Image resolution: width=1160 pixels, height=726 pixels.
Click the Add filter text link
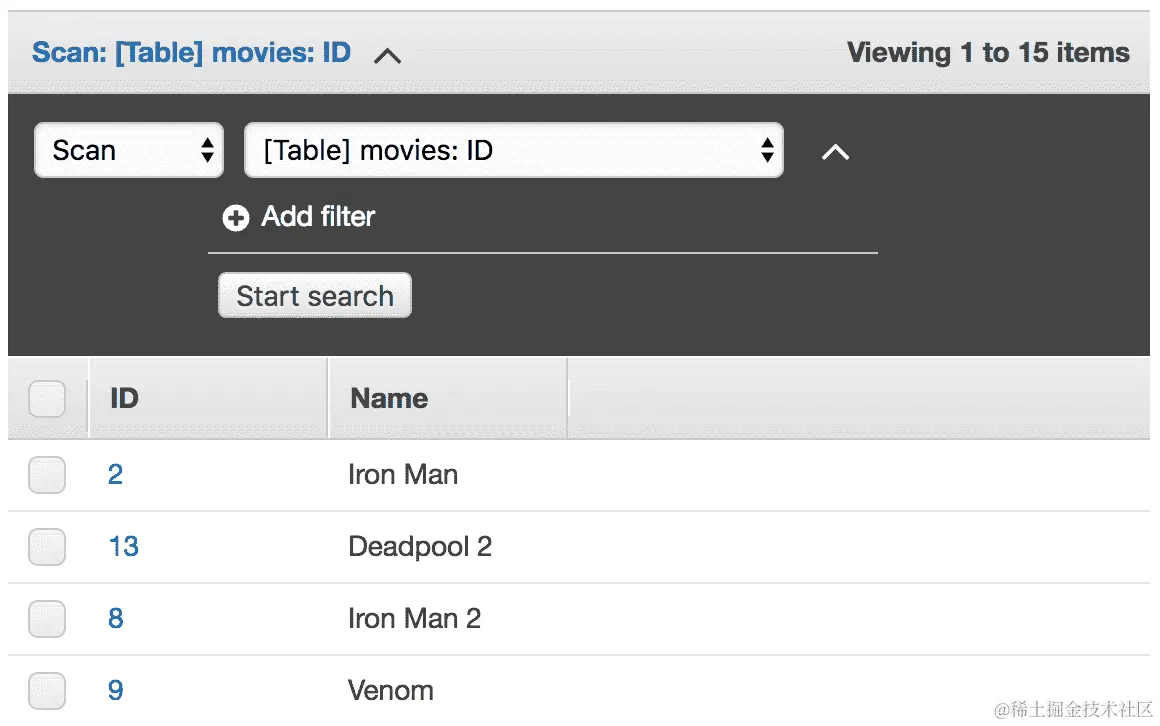(318, 217)
